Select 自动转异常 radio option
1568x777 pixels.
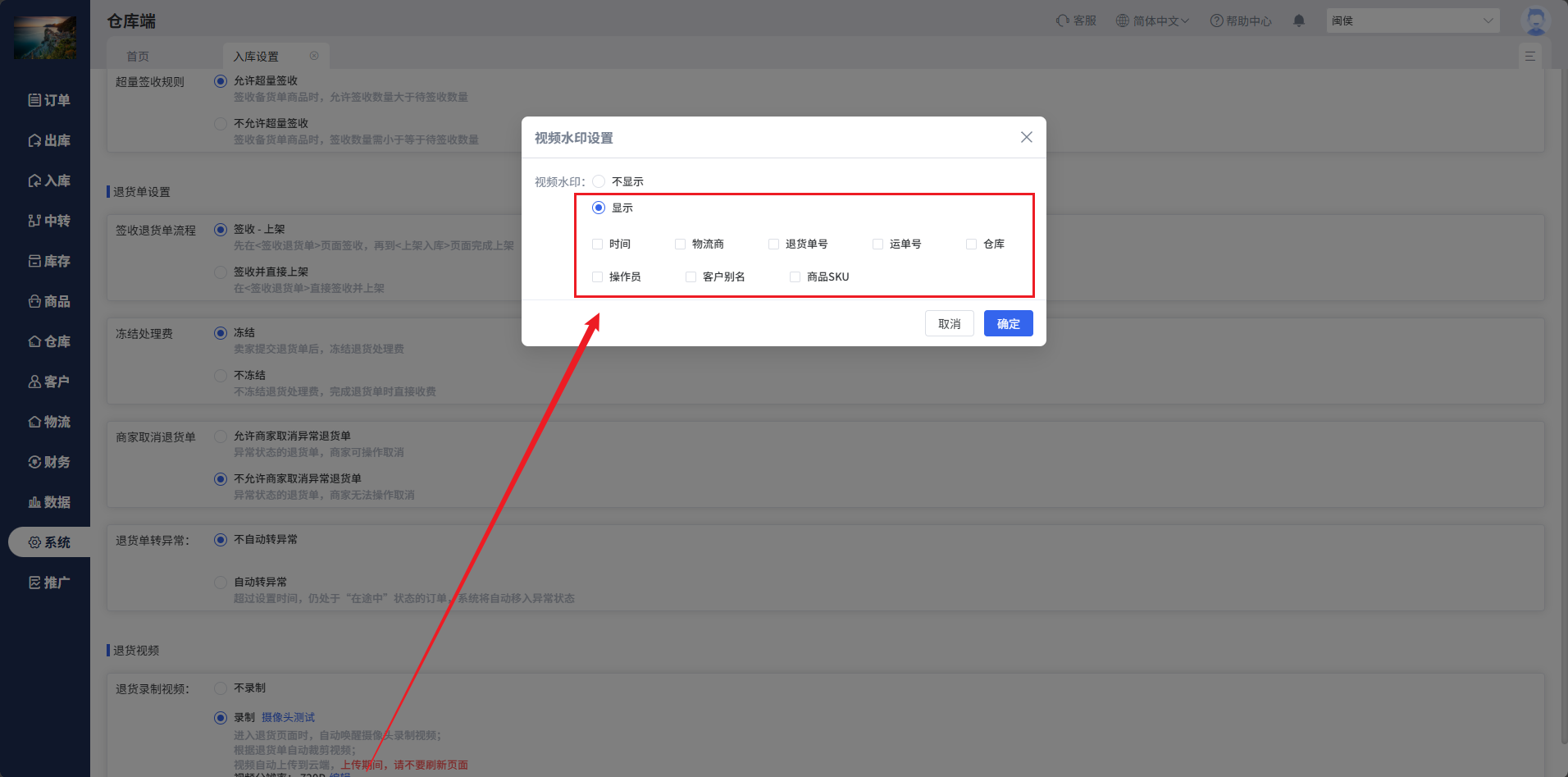[221, 583]
